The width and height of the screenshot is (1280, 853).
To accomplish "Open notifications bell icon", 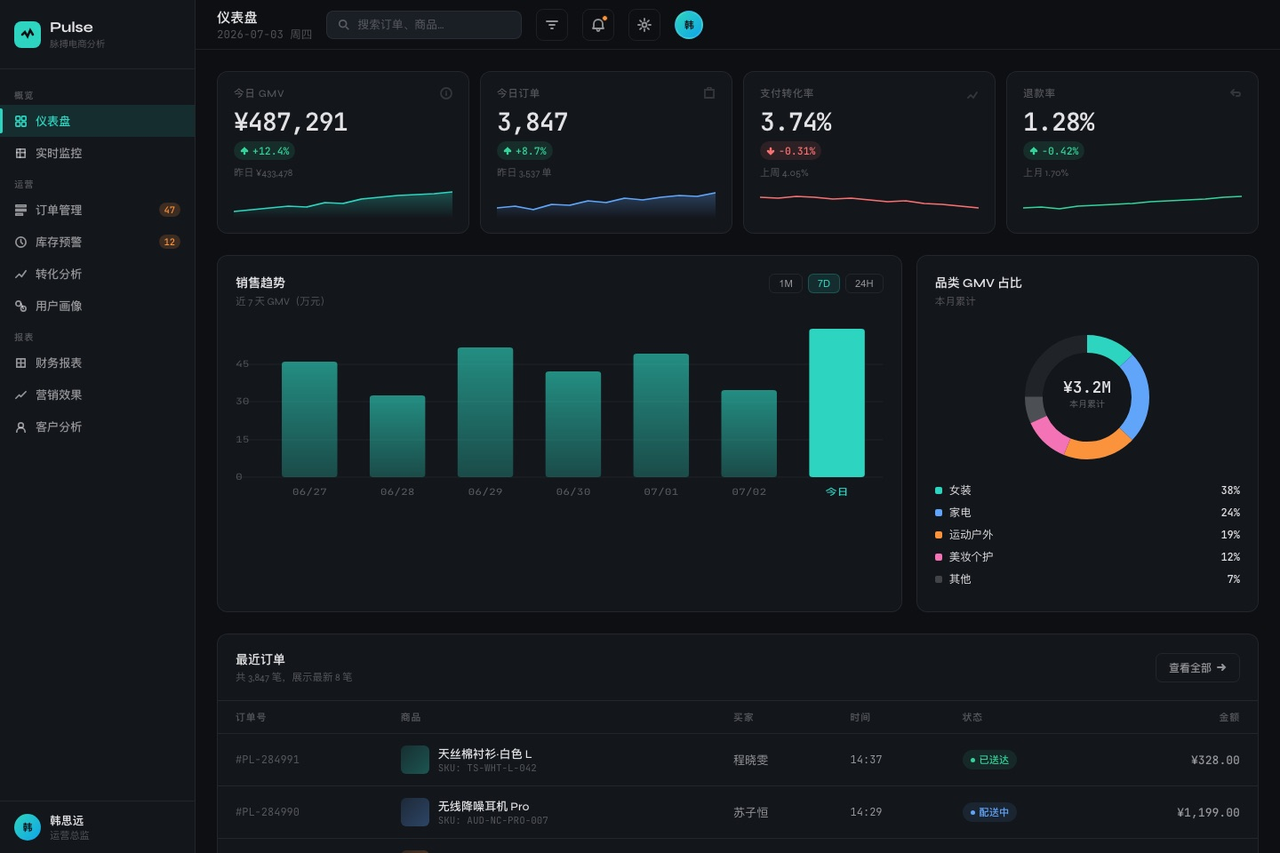I will coord(598,25).
